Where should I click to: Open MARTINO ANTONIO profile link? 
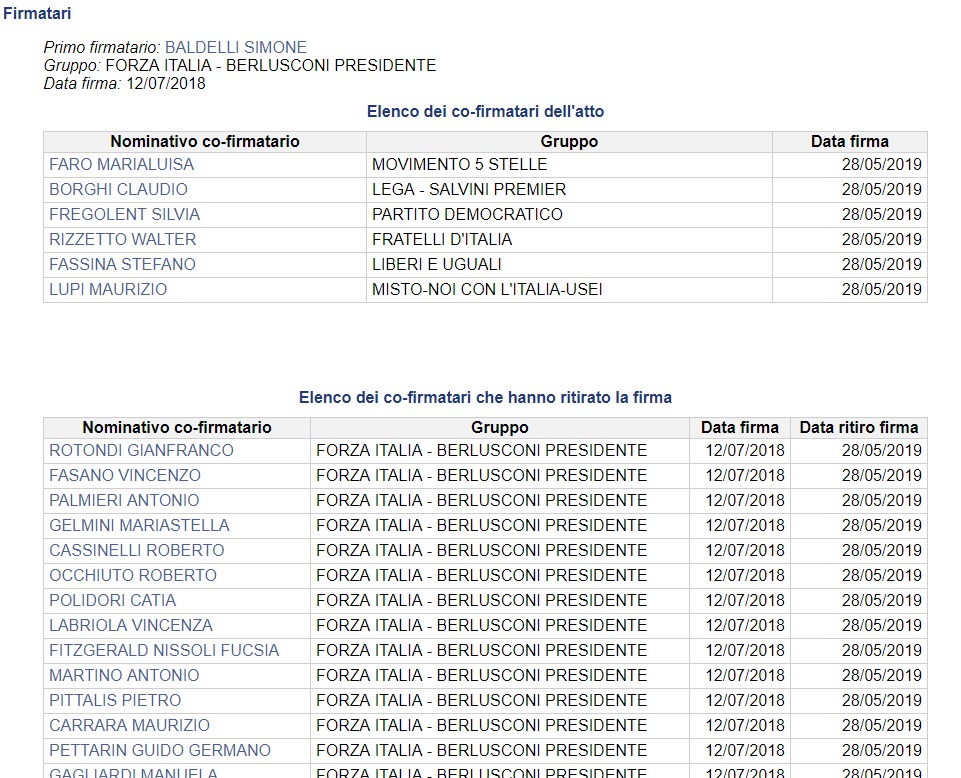(x=124, y=676)
